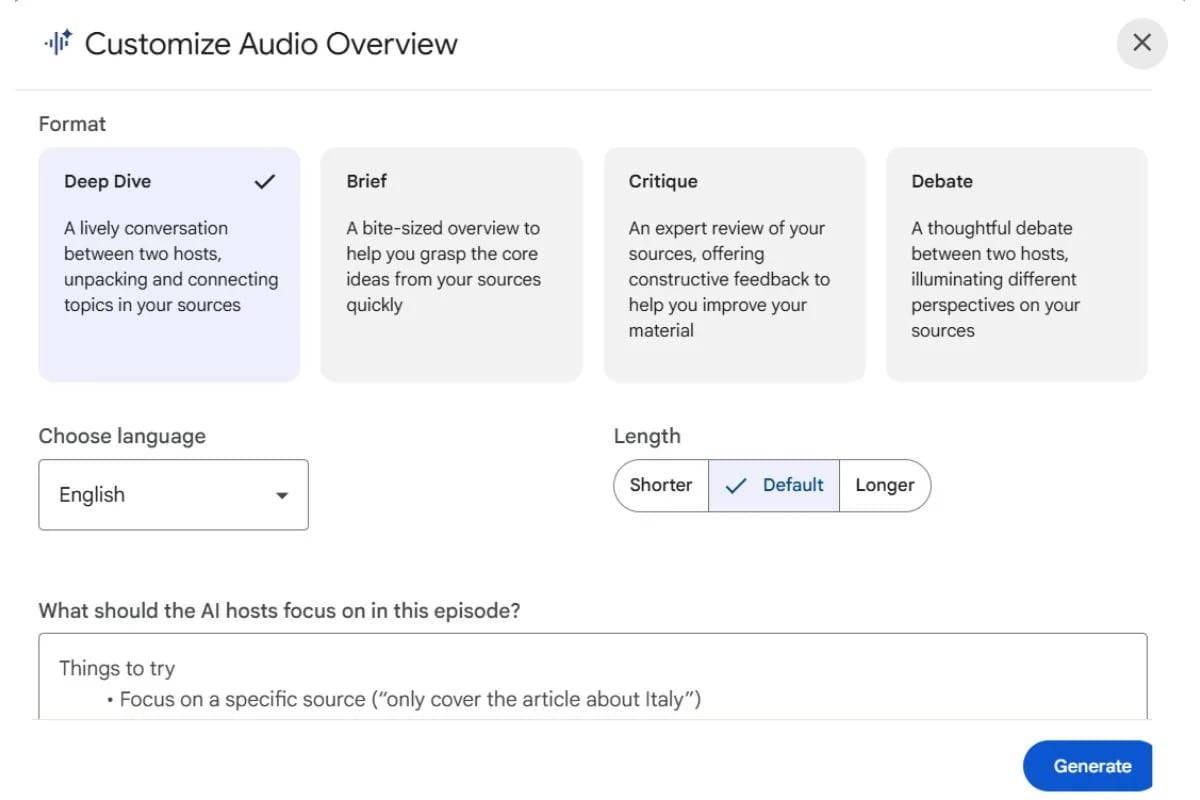Select the Deep Dive format card
The height and width of the screenshot is (800, 1200).
[x=169, y=265]
